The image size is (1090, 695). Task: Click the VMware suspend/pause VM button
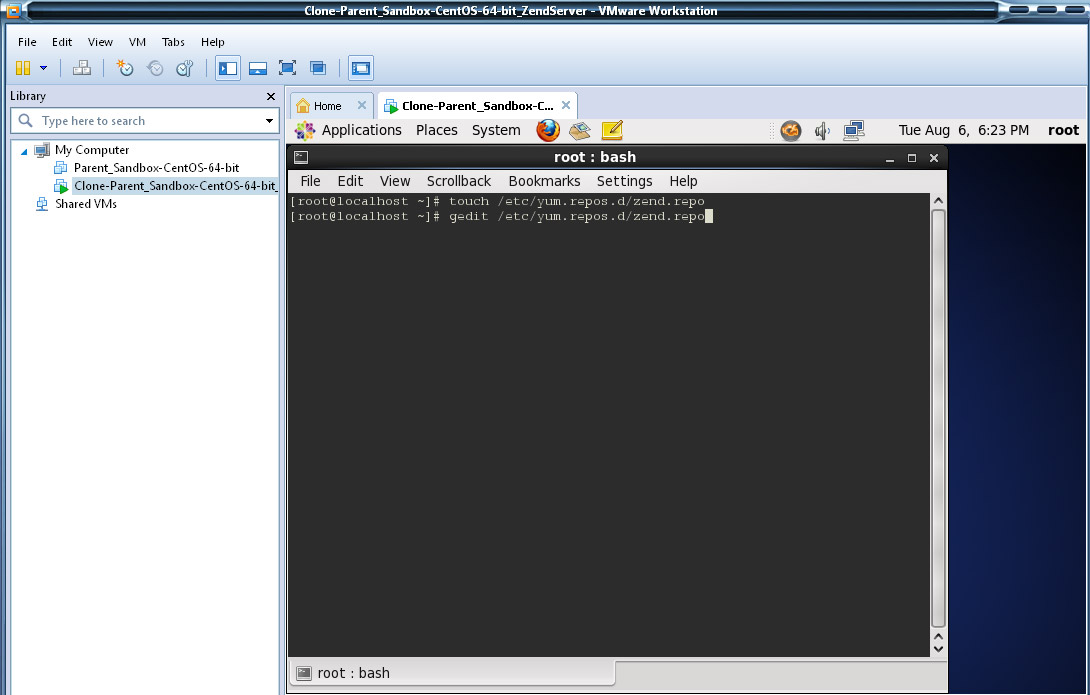tap(23, 68)
